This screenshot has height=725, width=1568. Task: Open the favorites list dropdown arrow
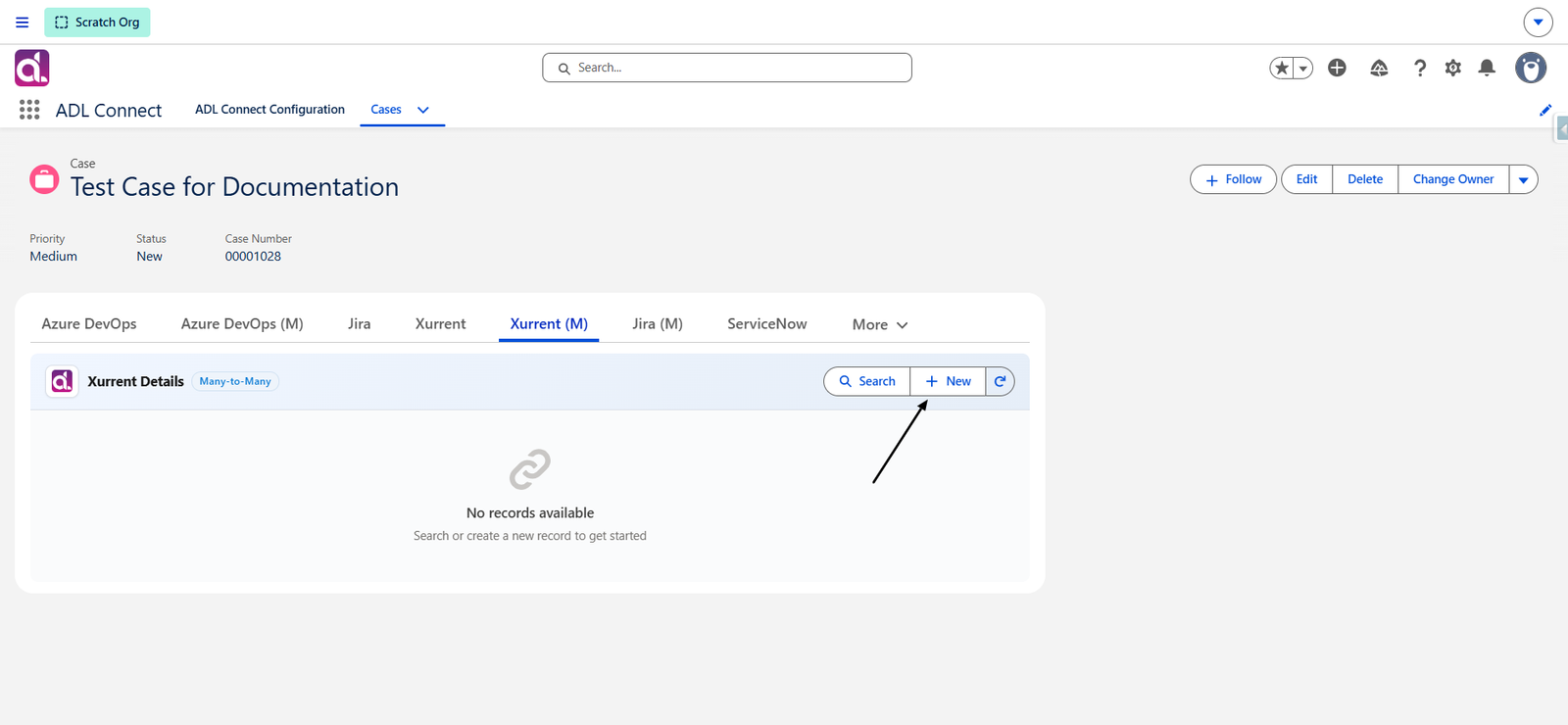(x=1303, y=68)
